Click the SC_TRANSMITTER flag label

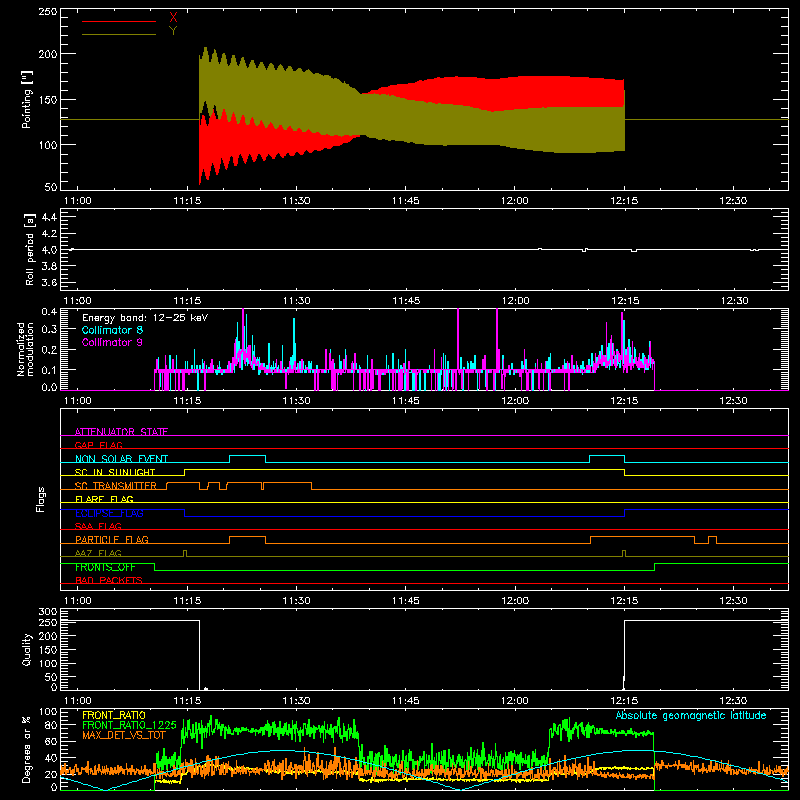116,486
